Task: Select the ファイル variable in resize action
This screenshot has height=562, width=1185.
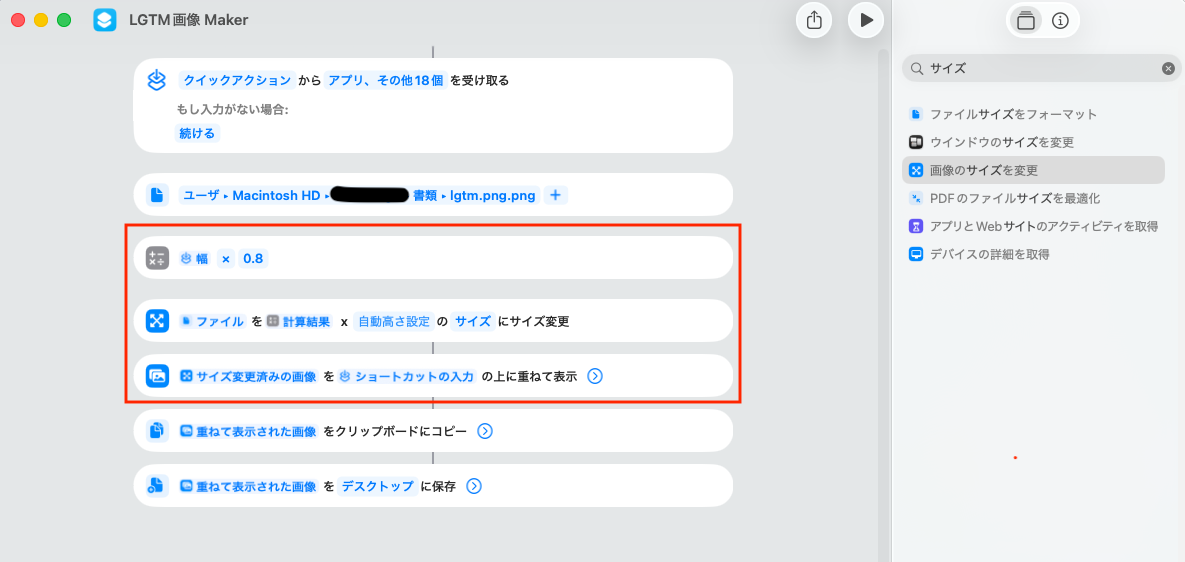Action: click(x=212, y=321)
